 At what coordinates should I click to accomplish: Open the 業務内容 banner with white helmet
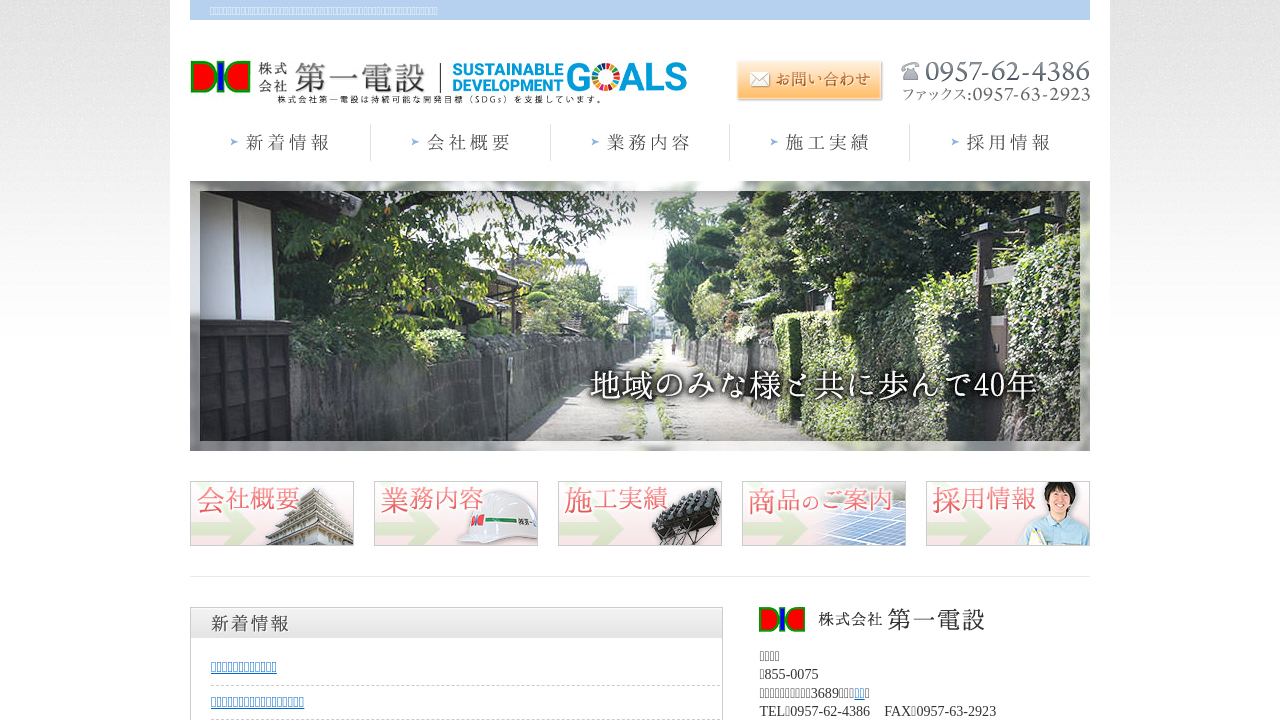(x=456, y=513)
